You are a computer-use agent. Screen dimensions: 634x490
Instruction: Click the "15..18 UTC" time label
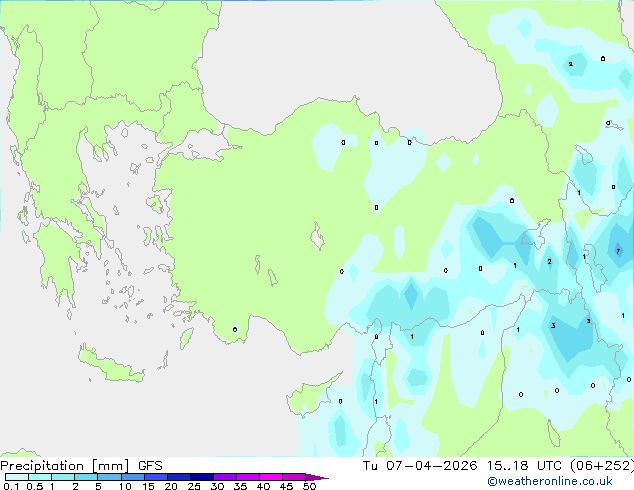click(x=524, y=466)
